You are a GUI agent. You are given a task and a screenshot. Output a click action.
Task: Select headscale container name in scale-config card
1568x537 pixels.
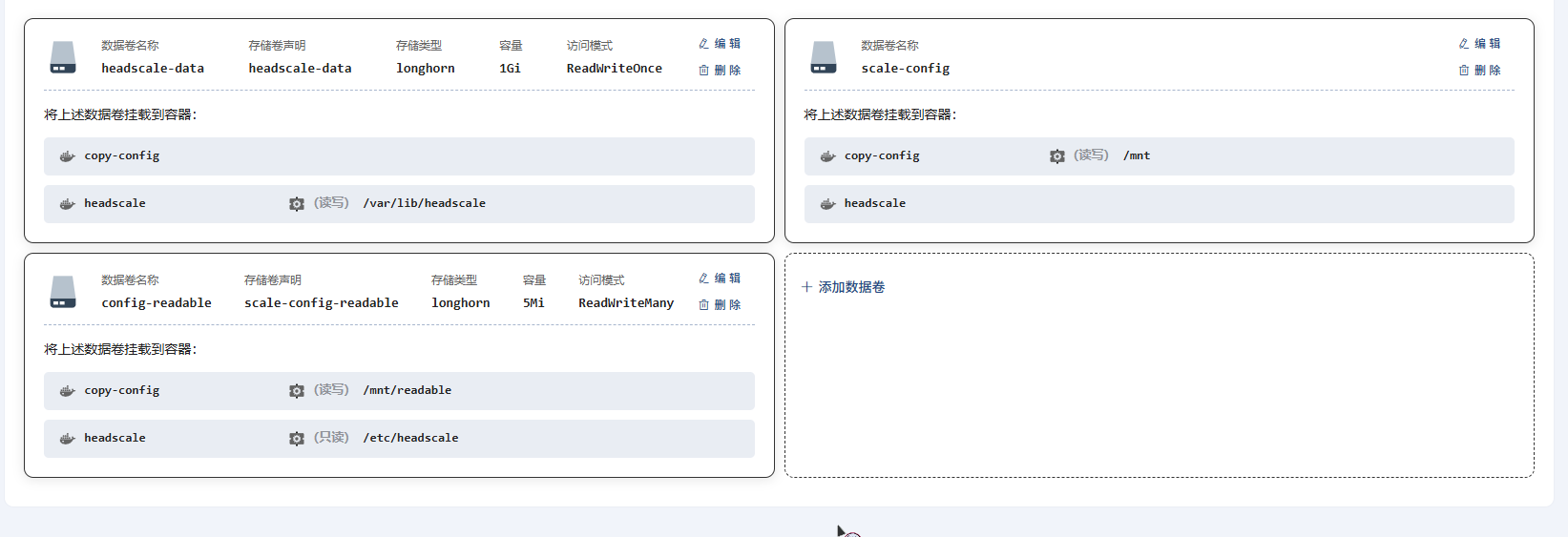875,203
